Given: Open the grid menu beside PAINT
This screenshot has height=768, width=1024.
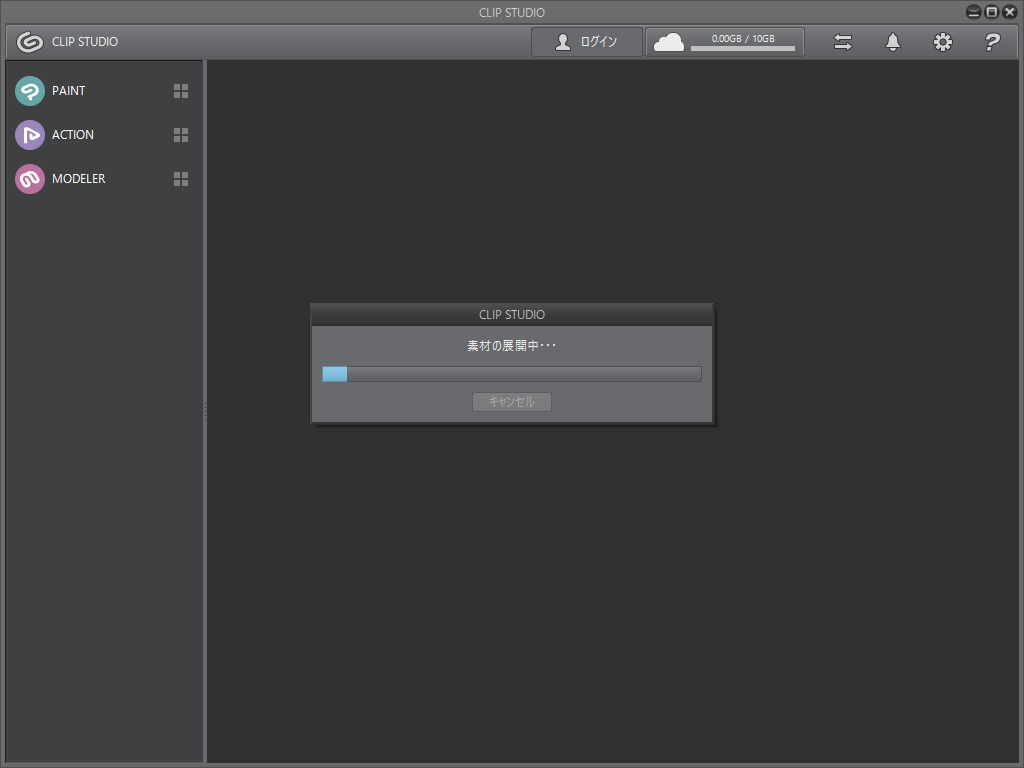Looking at the screenshot, I should tap(181, 91).
